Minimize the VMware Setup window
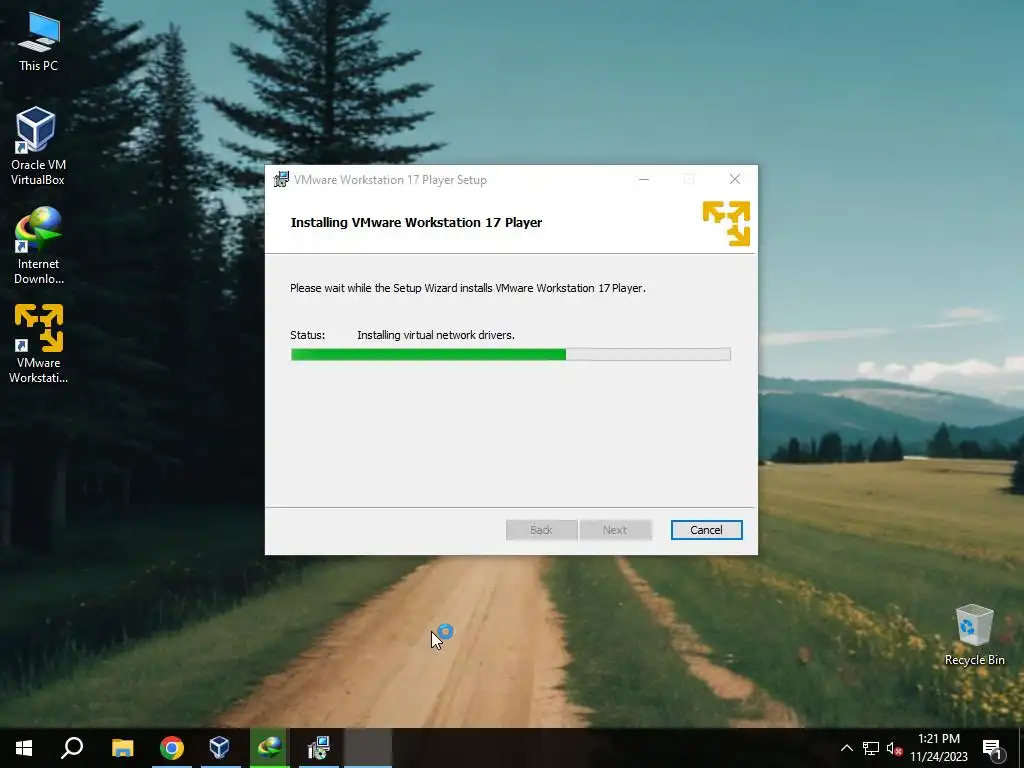Image resolution: width=1024 pixels, height=768 pixels. coord(644,179)
